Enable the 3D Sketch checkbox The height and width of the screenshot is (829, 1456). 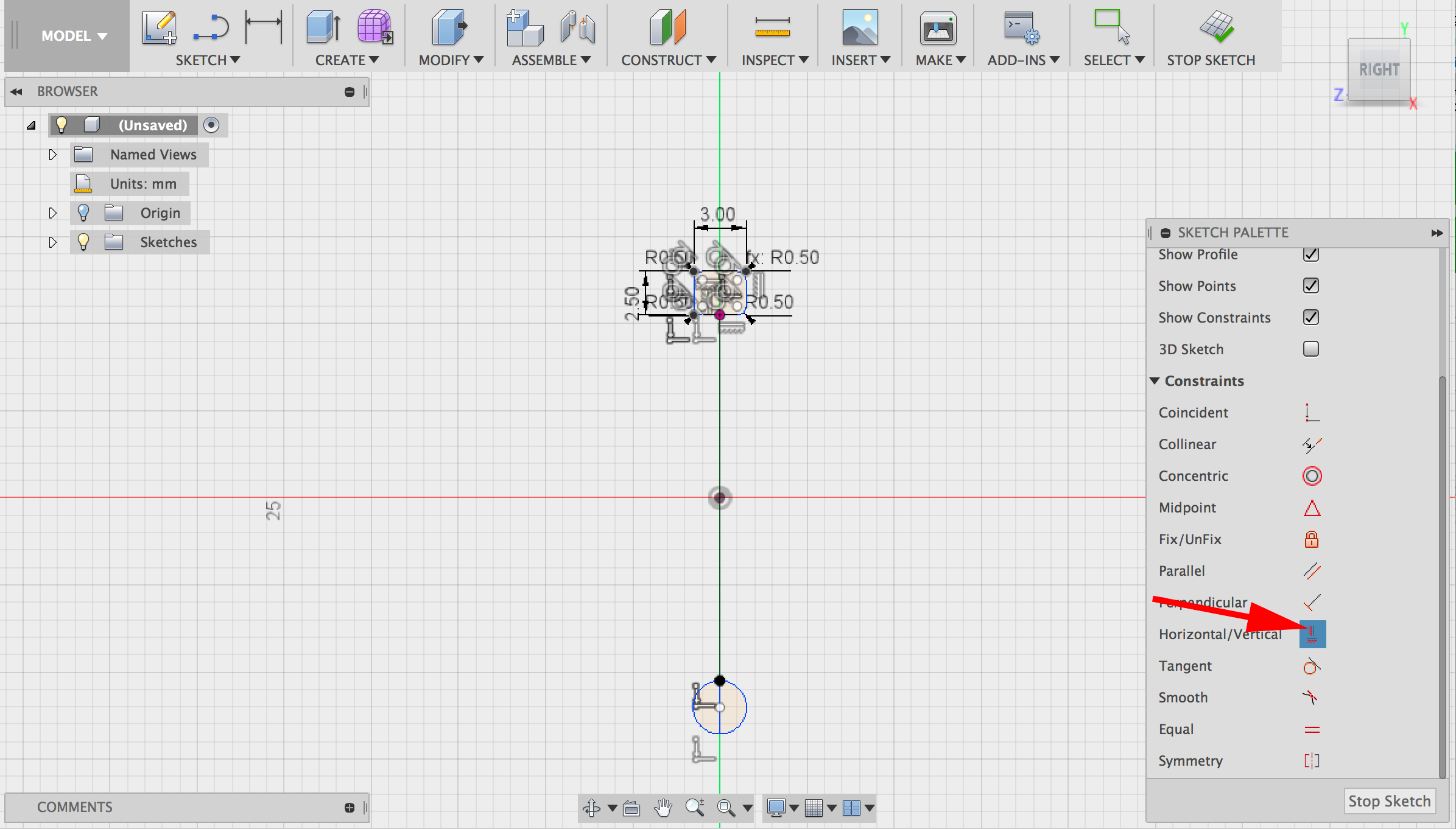point(1311,349)
